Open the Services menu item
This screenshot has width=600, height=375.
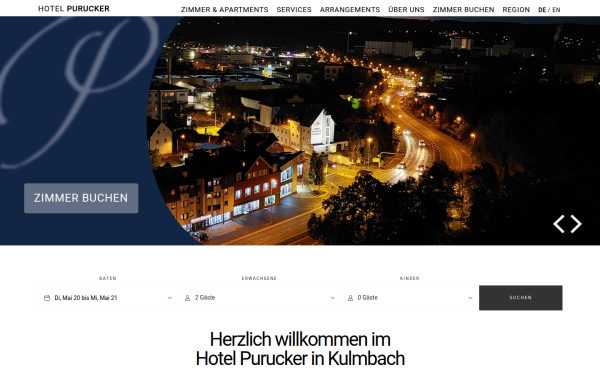[x=294, y=10]
